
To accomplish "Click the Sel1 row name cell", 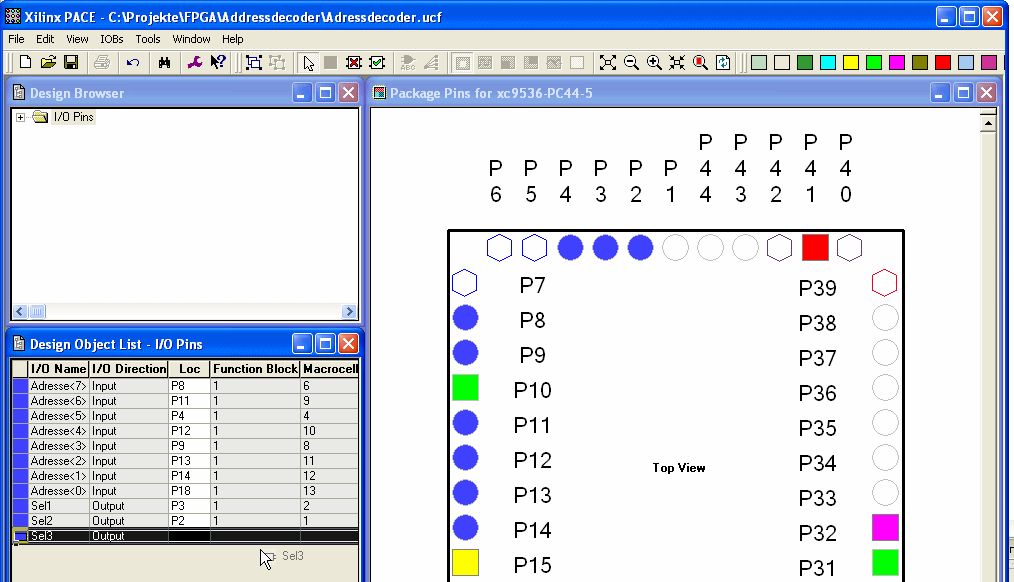I will [x=58, y=506].
